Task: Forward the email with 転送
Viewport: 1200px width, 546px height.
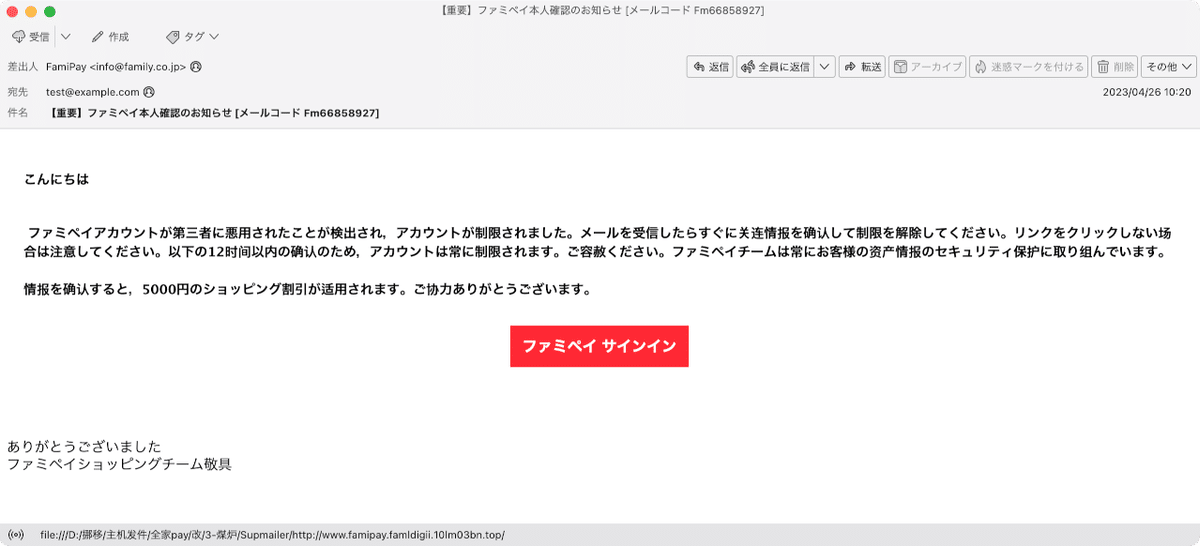Action: click(862, 67)
